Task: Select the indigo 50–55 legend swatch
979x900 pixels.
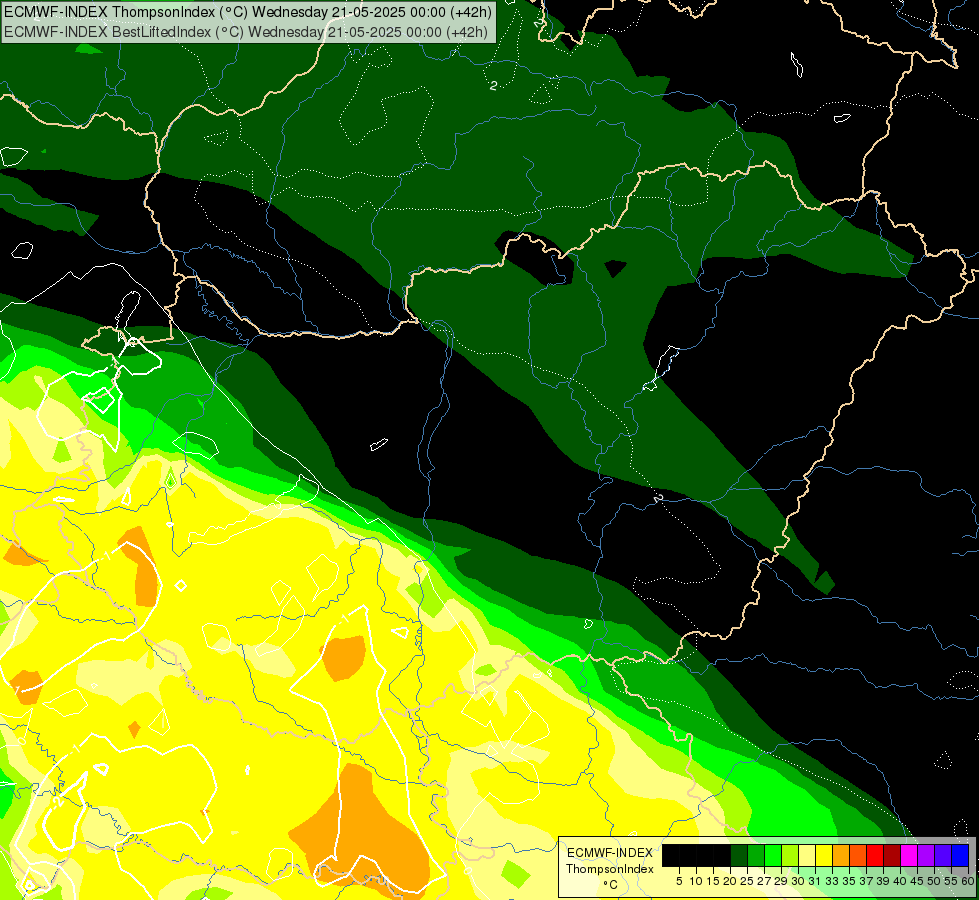Action: [943, 855]
